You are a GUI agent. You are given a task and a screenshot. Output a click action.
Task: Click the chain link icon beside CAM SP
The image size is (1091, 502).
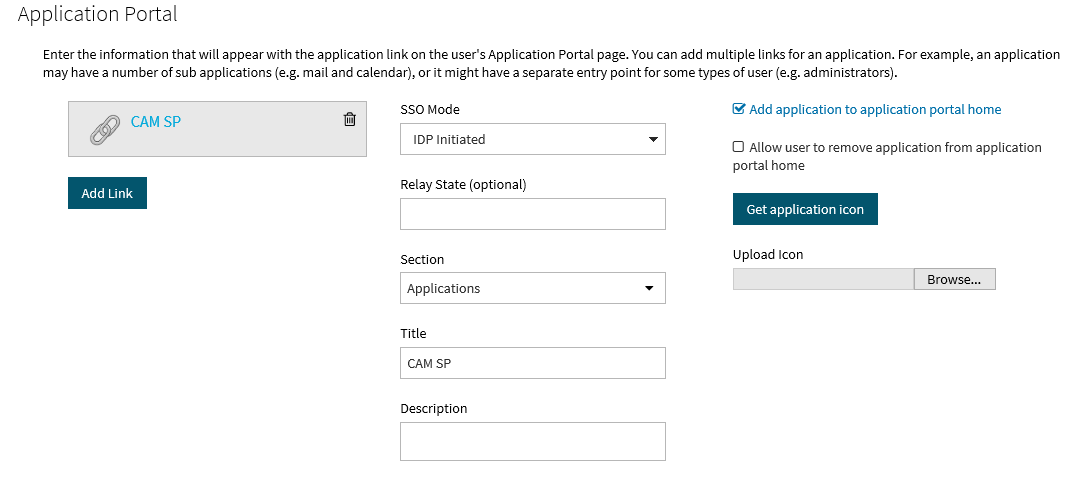104,130
